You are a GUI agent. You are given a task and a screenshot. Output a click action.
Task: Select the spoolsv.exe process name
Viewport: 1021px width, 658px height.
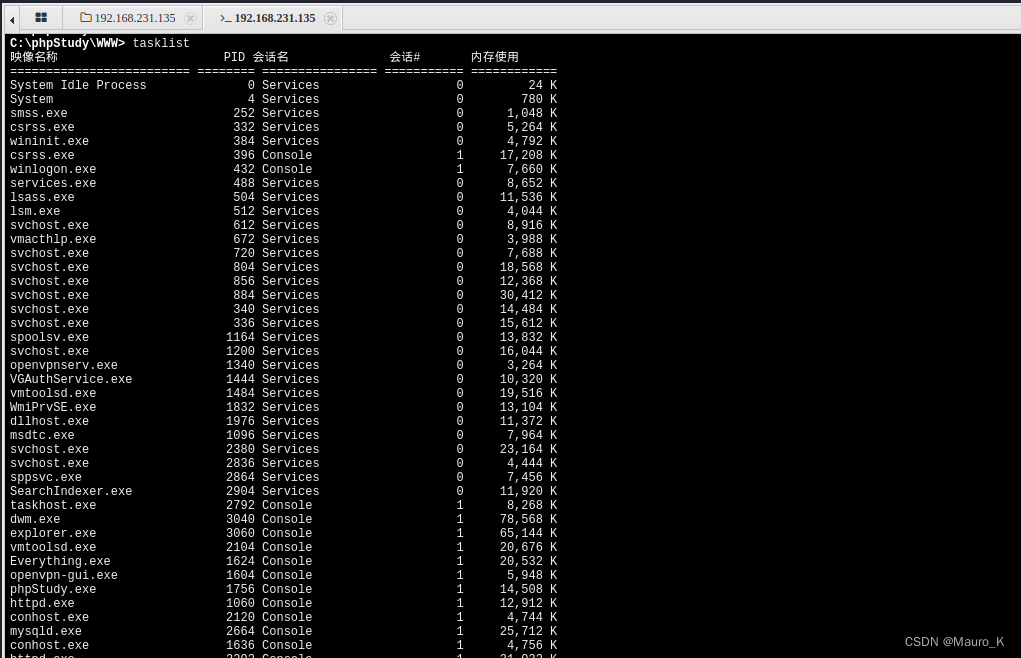coord(49,337)
